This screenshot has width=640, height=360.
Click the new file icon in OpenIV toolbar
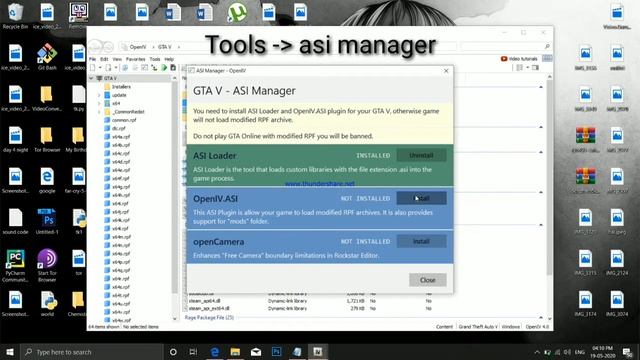(93, 68)
